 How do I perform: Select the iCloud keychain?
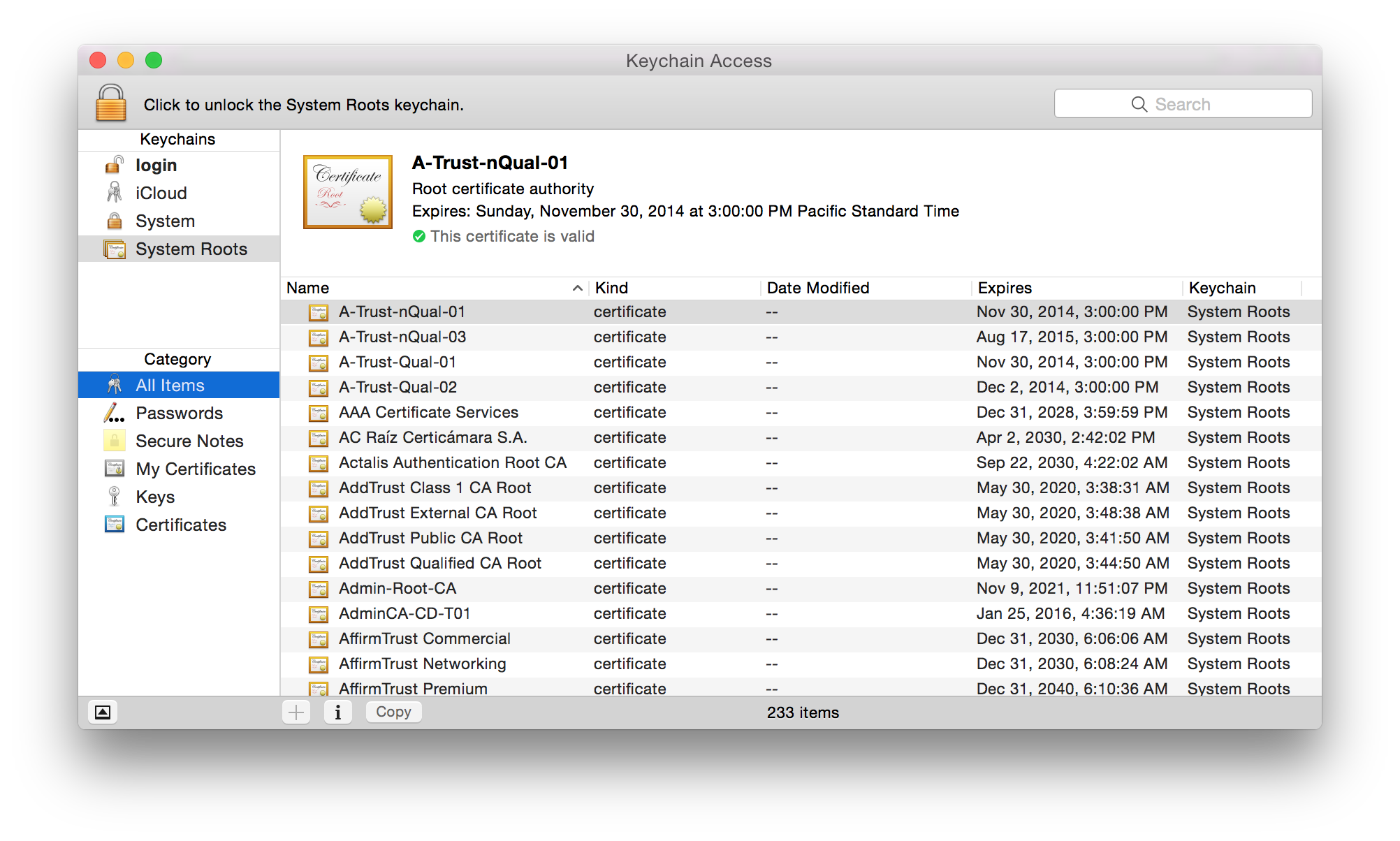click(x=179, y=193)
